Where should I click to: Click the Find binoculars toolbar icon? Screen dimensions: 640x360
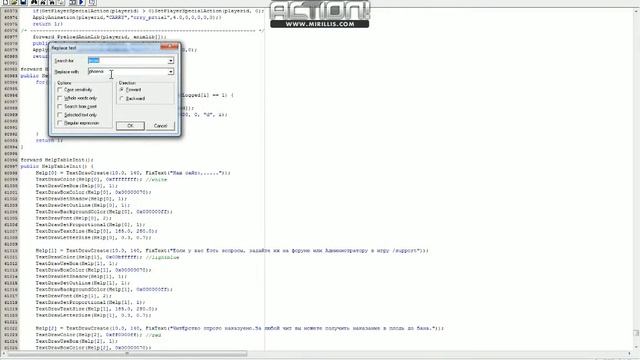pos(34,2)
